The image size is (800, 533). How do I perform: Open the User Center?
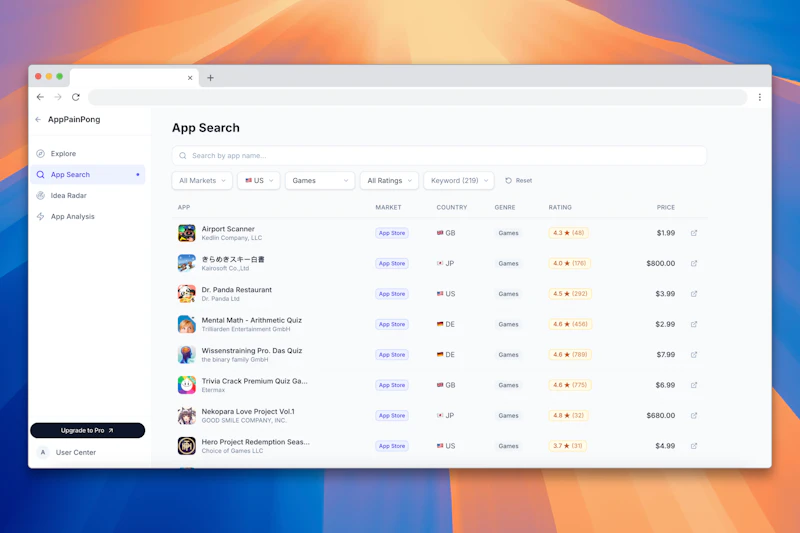pyautogui.click(x=76, y=452)
